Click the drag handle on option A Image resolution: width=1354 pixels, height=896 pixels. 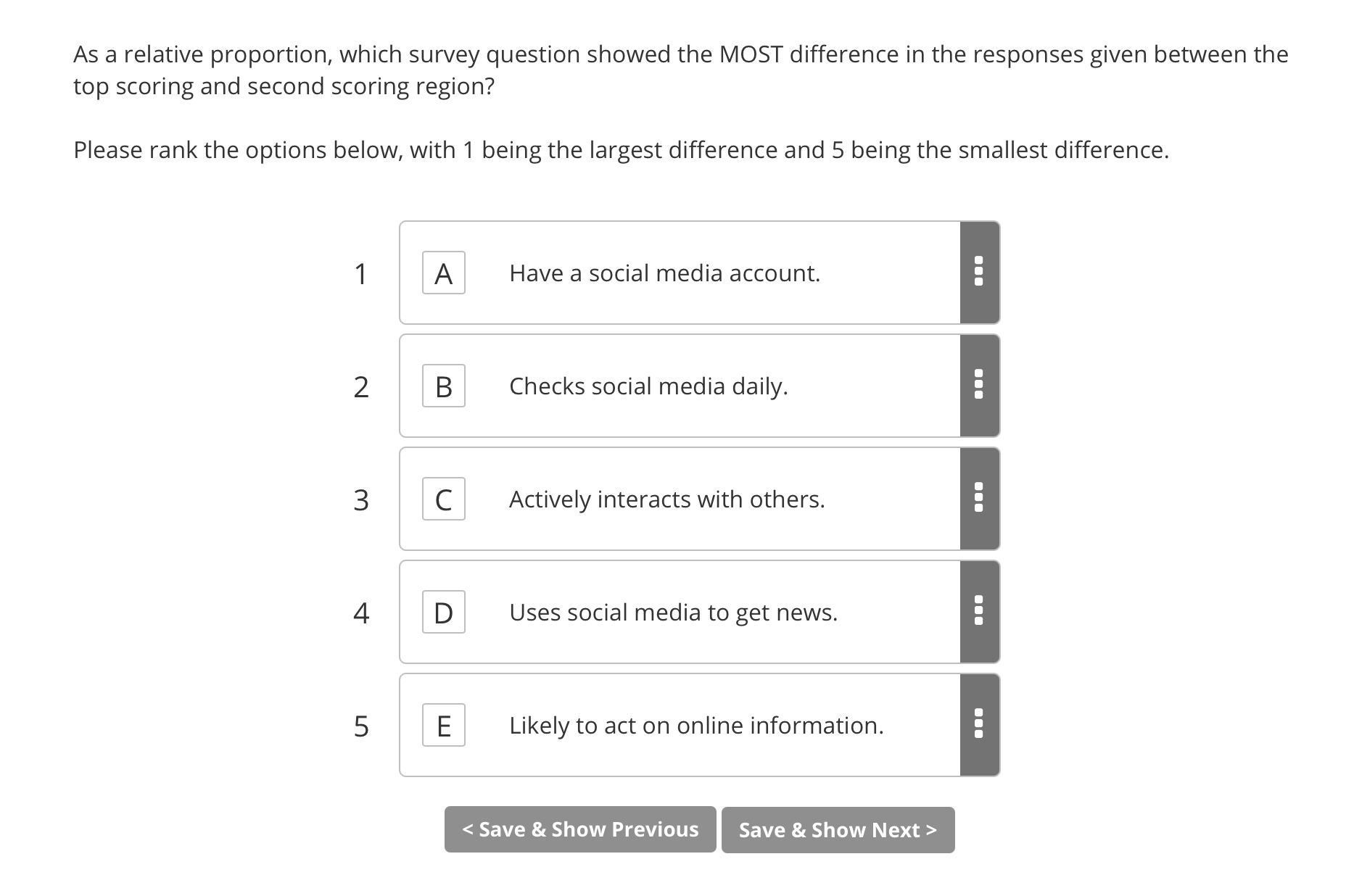(980, 273)
